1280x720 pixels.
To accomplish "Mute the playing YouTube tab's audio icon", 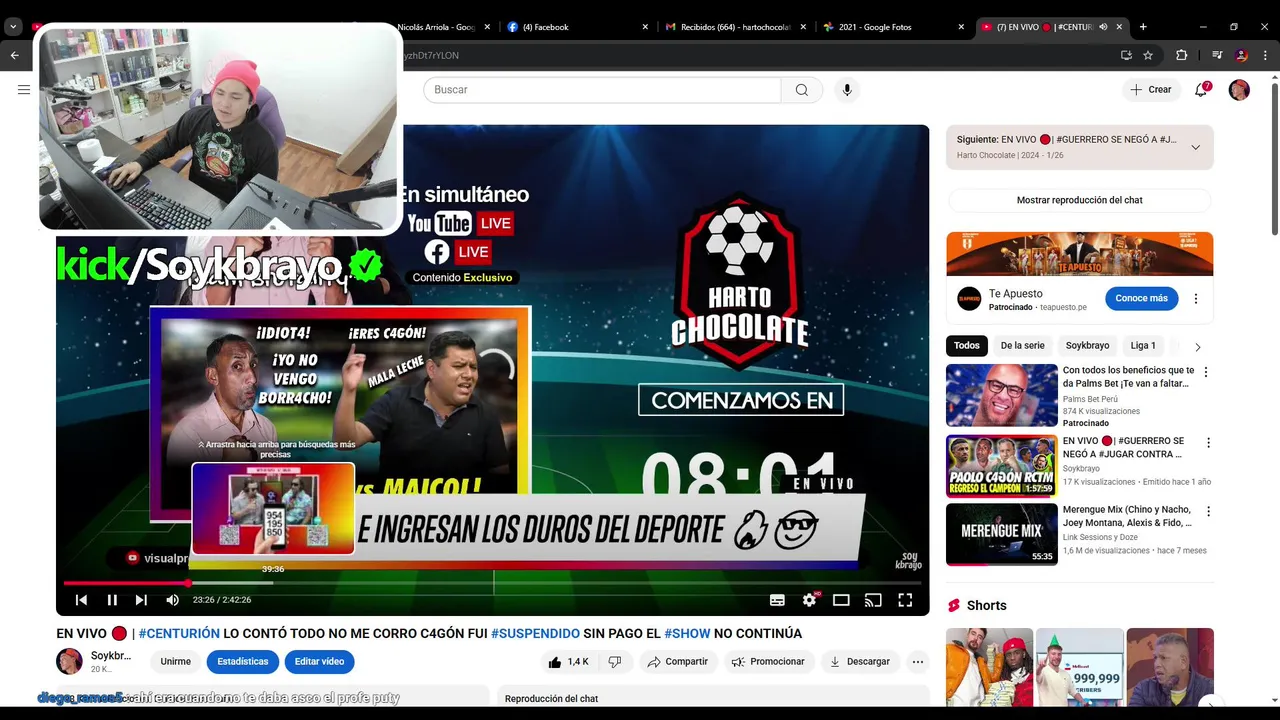I will 1103,27.
